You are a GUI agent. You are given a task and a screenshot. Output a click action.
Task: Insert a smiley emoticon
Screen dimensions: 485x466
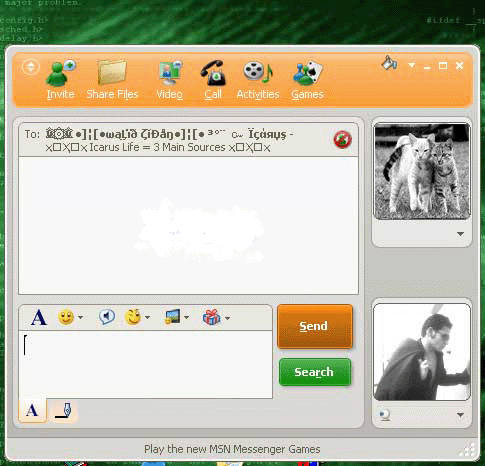click(66, 317)
